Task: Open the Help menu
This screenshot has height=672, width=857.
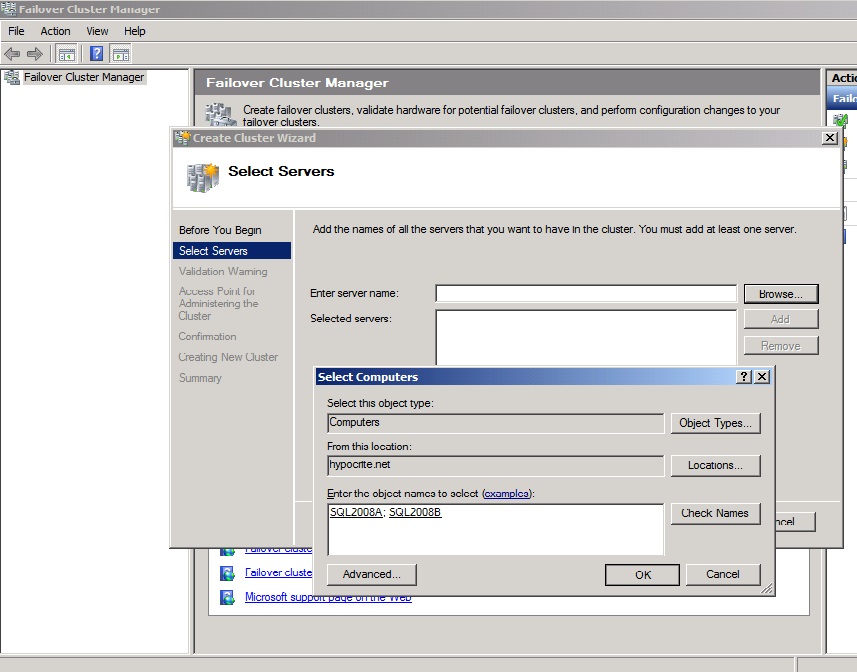Action: pos(134,31)
